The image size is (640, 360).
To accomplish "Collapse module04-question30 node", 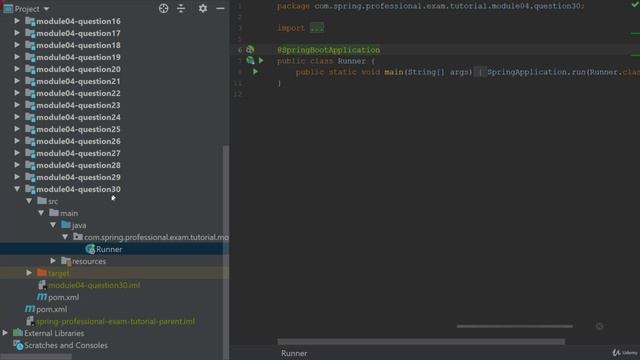I will pos(17,189).
